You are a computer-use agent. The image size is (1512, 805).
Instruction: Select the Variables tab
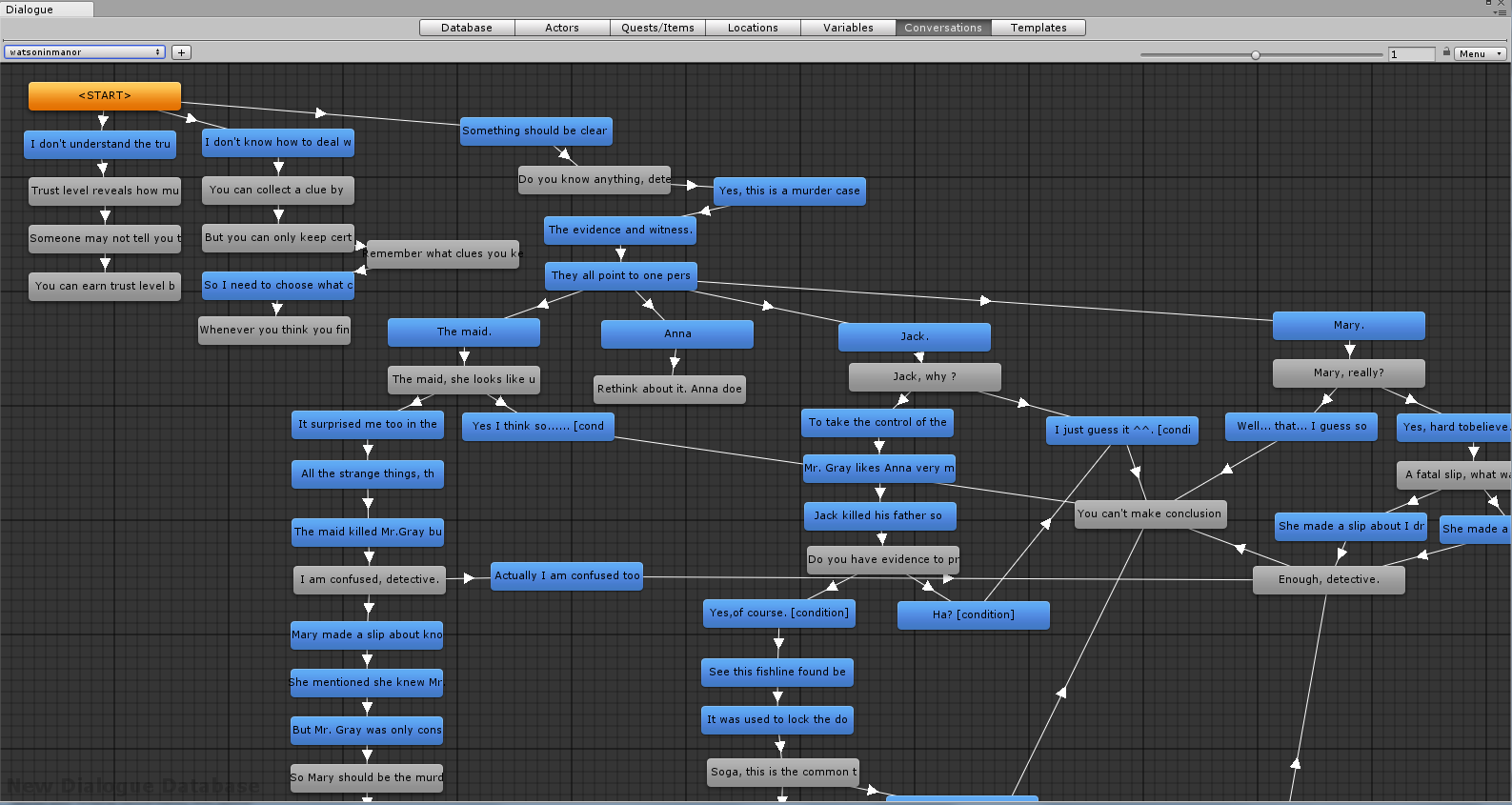(848, 28)
